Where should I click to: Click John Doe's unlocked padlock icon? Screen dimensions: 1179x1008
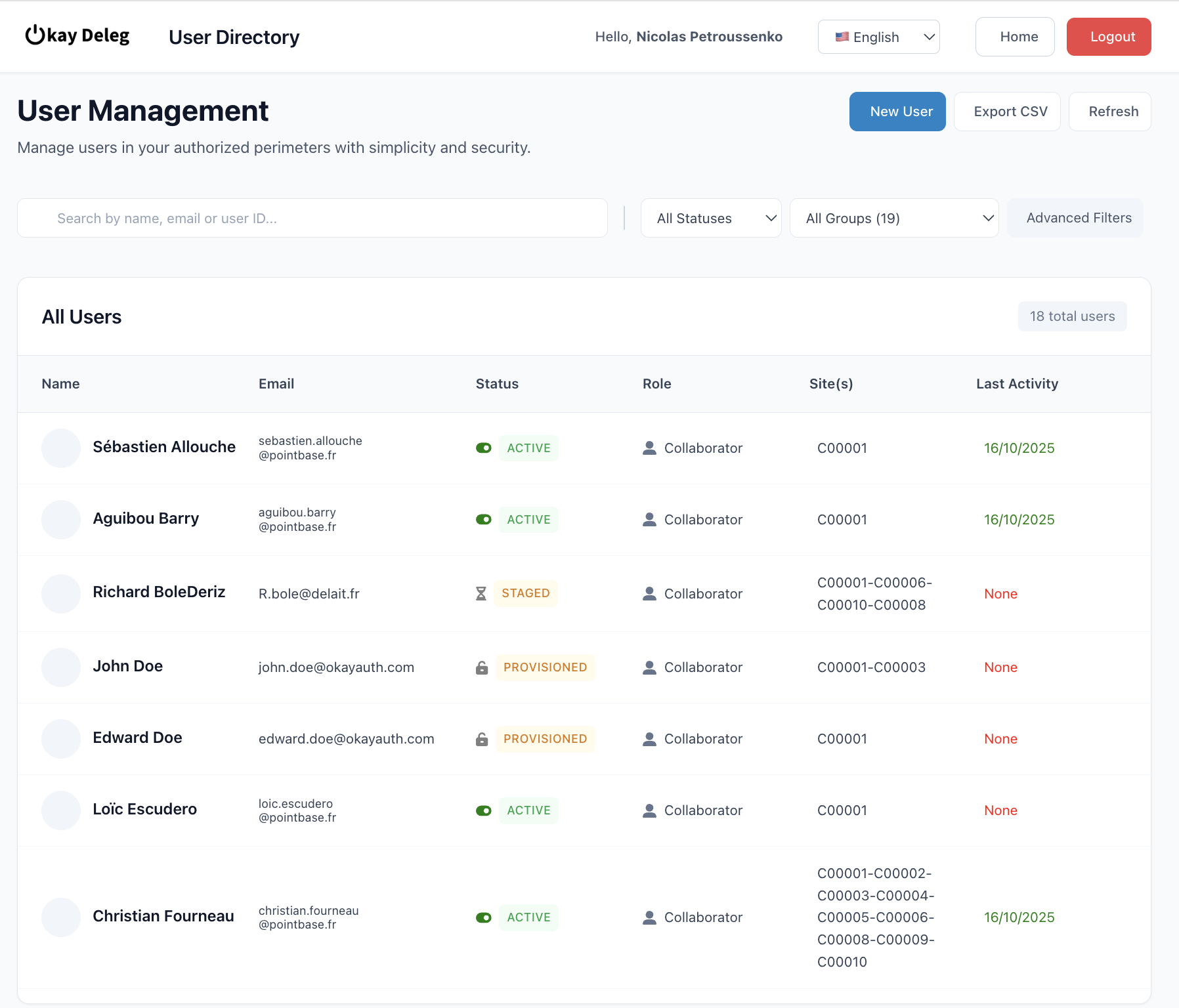(x=482, y=668)
